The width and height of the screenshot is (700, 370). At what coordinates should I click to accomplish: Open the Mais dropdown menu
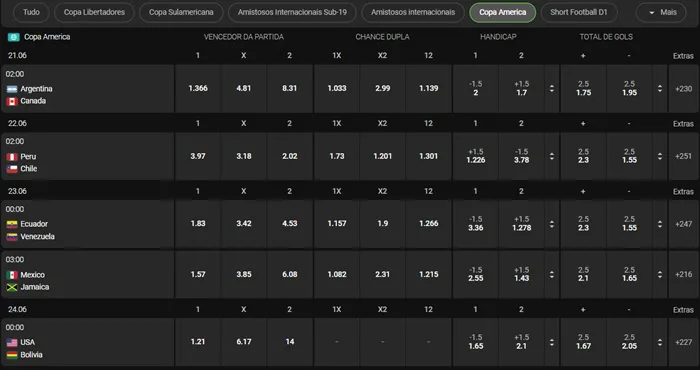coord(661,12)
